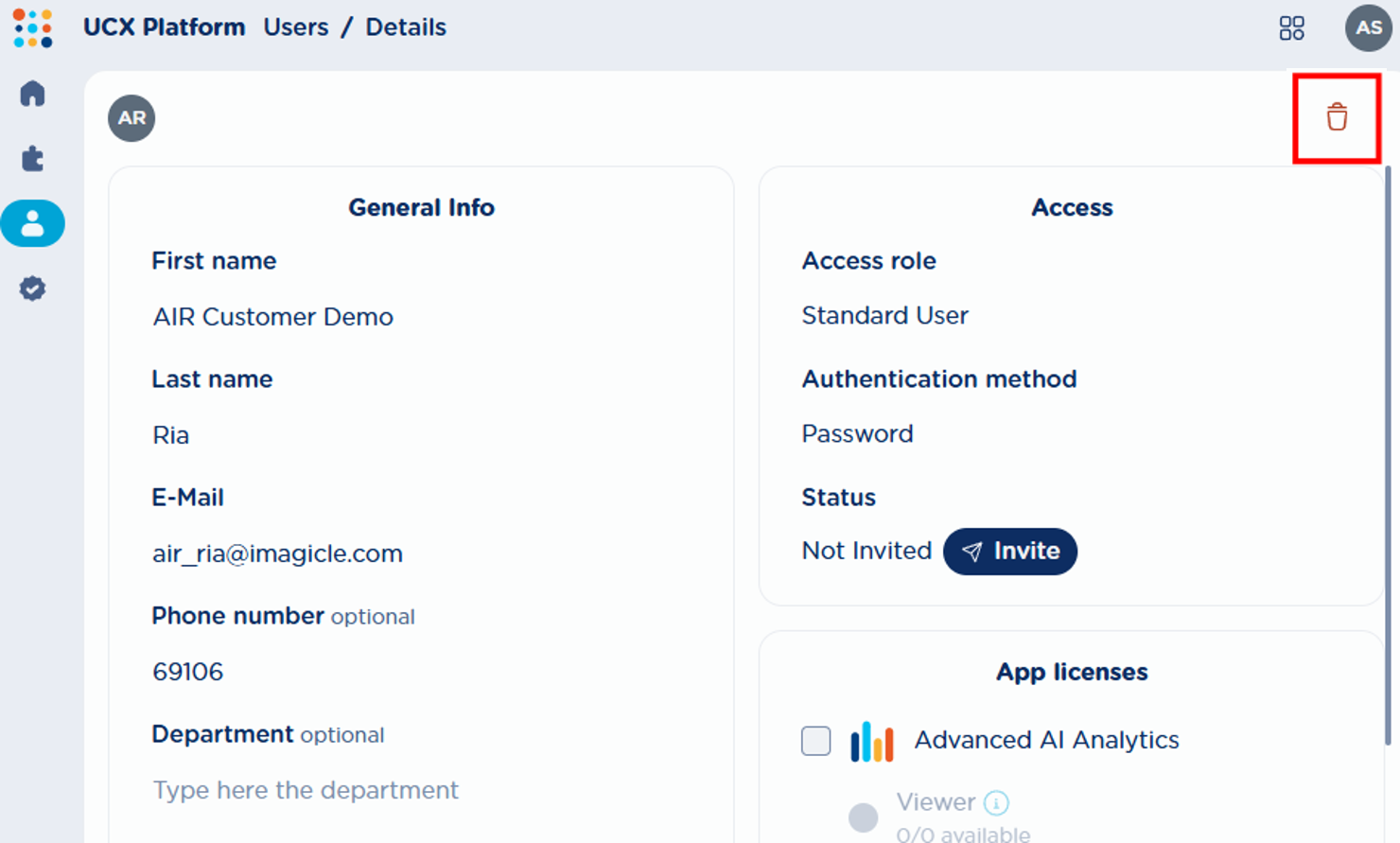This screenshot has width=1400, height=843.
Task: Delete this user with the trash icon
Action: click(x=1337, y=117)
